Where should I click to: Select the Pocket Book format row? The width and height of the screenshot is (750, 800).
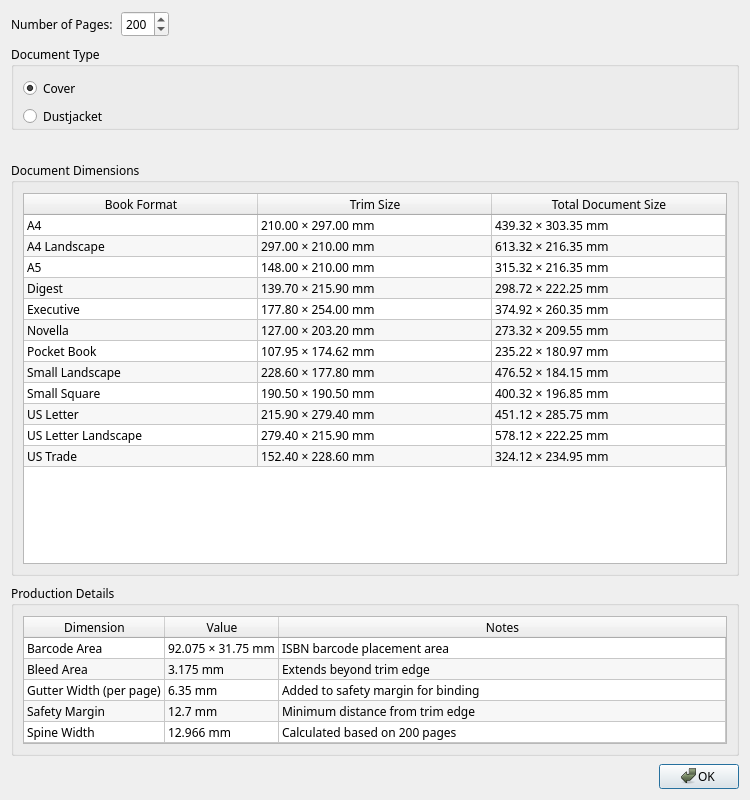tap(140, 351)
